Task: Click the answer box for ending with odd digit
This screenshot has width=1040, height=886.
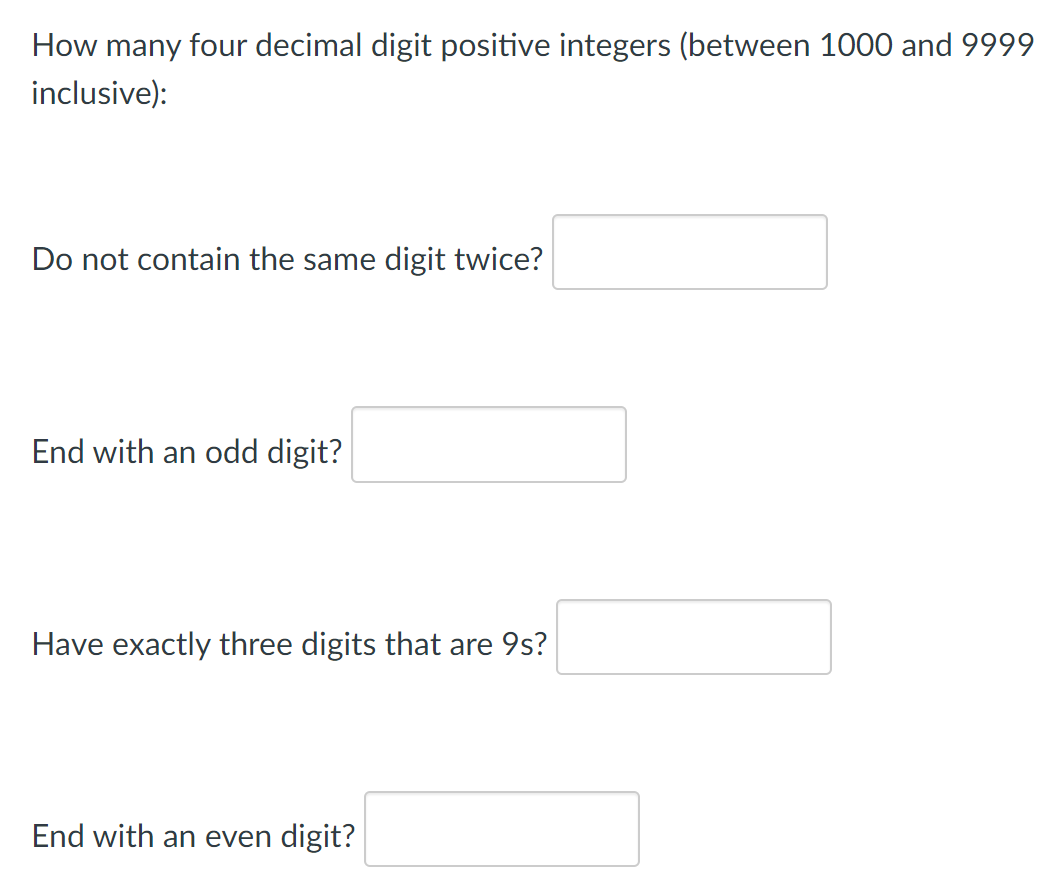Action: (488, 444)
